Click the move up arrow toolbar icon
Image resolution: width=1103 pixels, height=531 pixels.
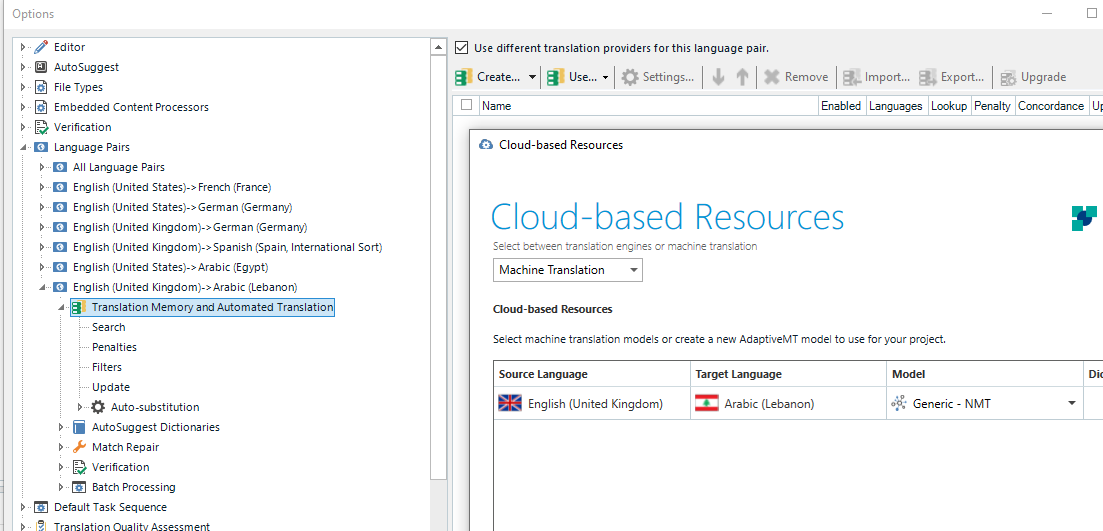[742, 77]
